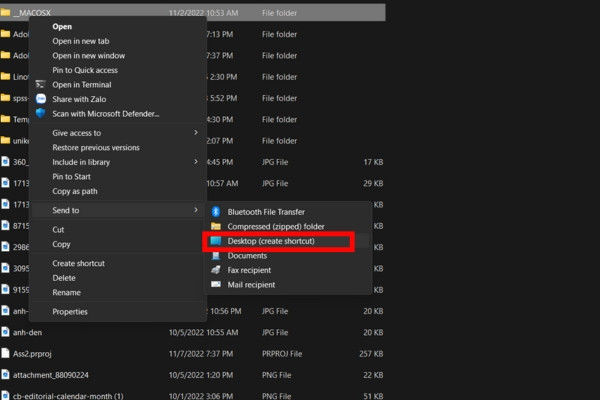This screenshot has height=400, width=600.
Task: Select Scan with Microsoft Defender entry
Action: click(106, 114)
